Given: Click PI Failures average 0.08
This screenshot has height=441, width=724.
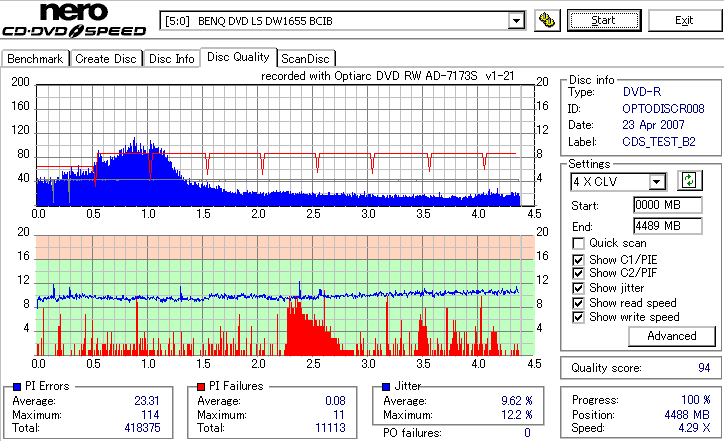Looking at the screenshot, I should click(335, 401).
